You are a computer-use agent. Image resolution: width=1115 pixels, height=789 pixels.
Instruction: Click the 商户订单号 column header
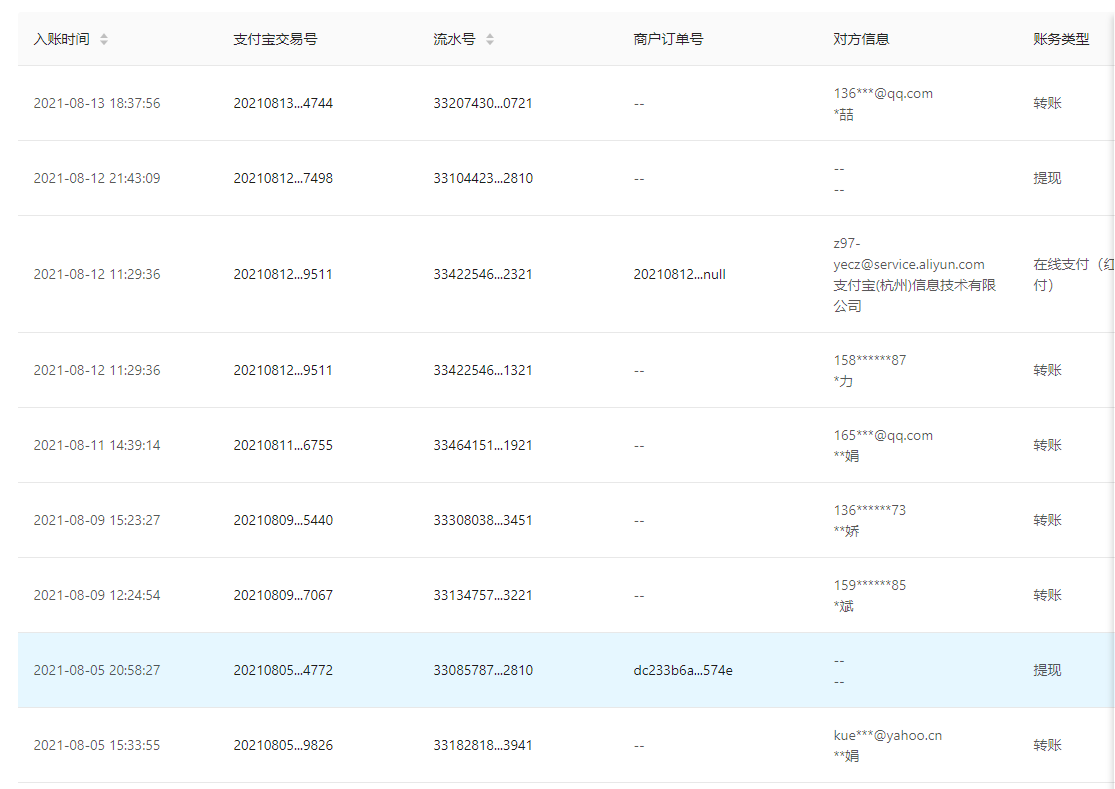click(x=668, y=40)
